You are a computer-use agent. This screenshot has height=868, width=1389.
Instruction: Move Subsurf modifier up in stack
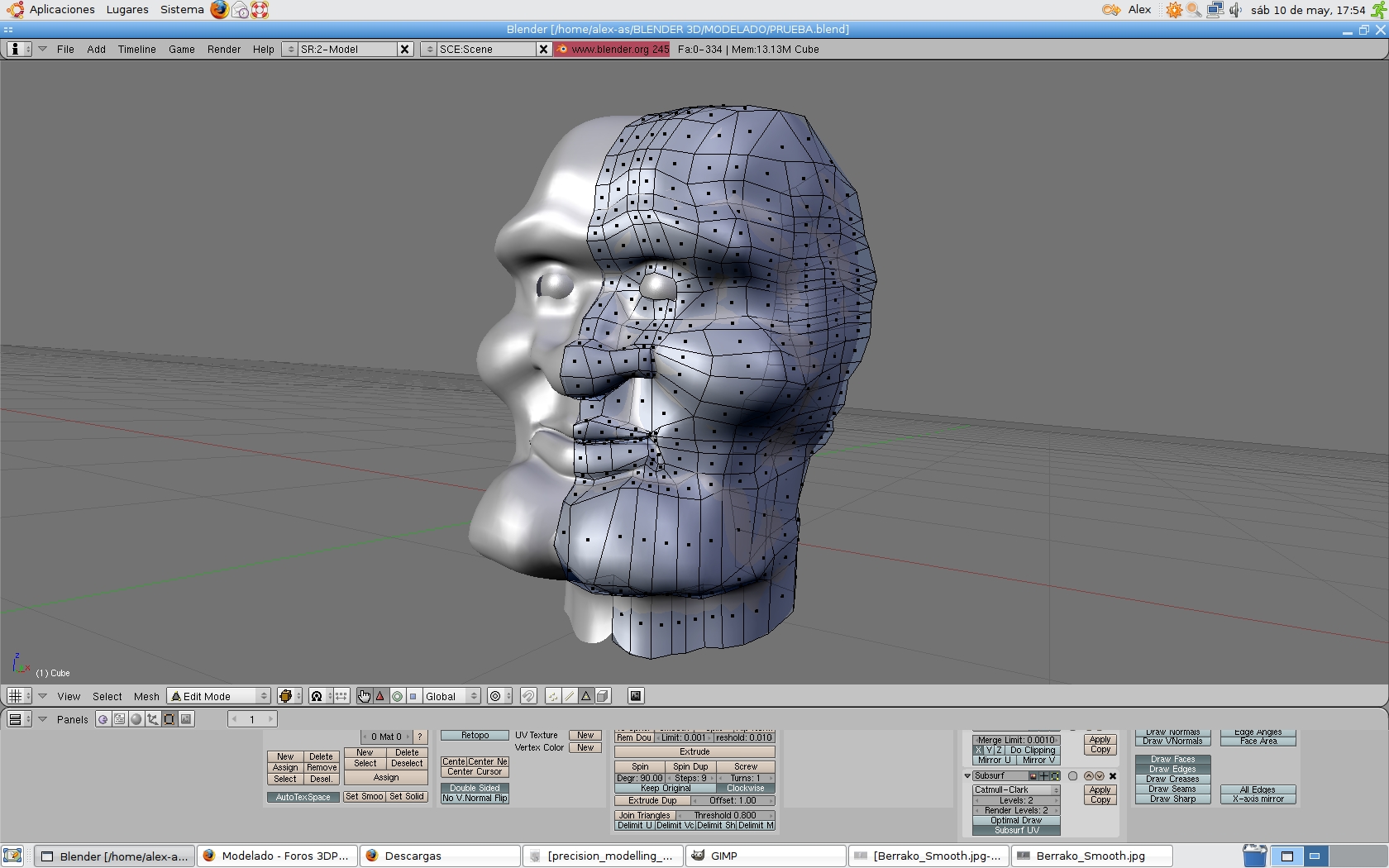(x=1089, y=776)
